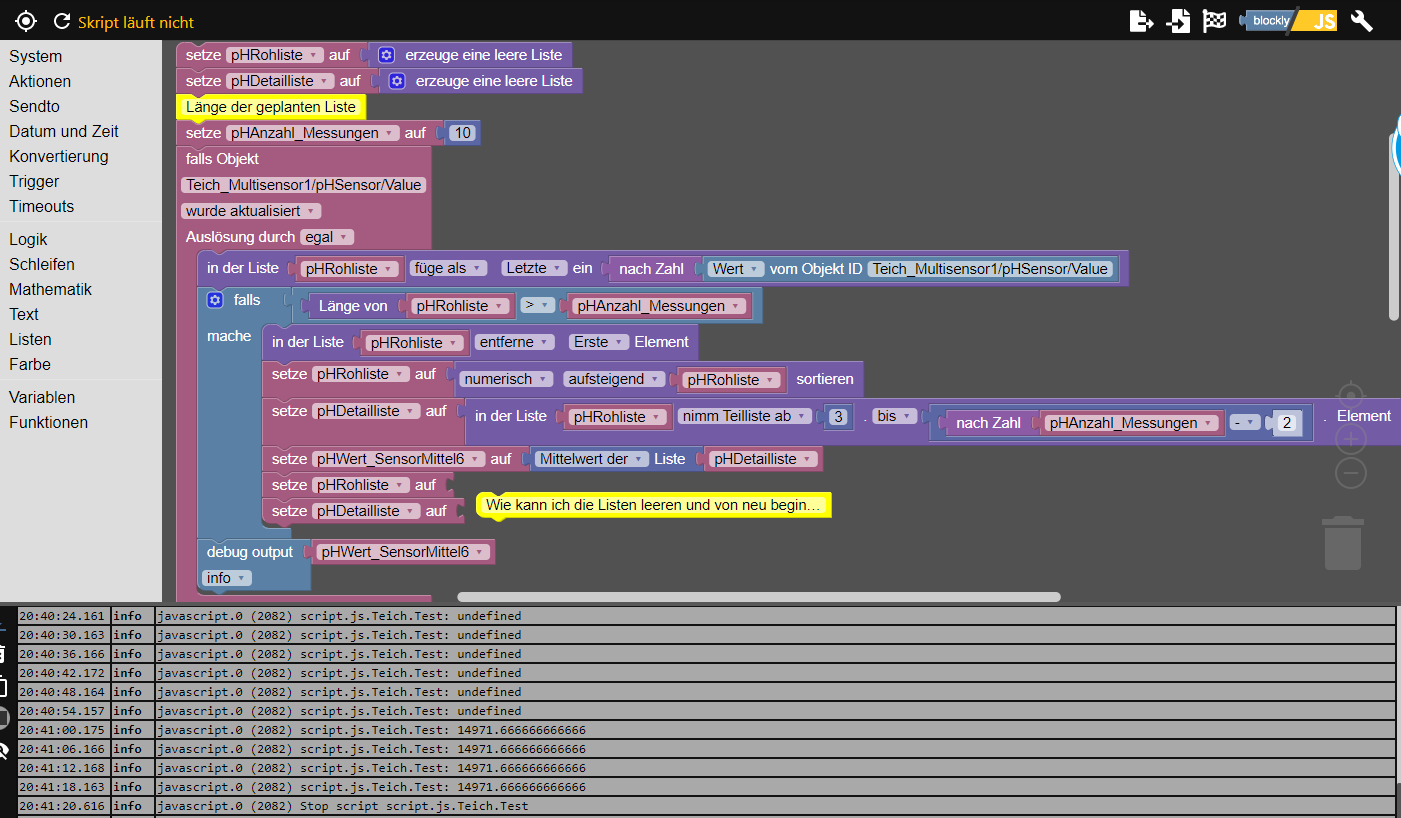Open the Datum und Zeit category
The image size is (1401, 818).
point(64,132)
